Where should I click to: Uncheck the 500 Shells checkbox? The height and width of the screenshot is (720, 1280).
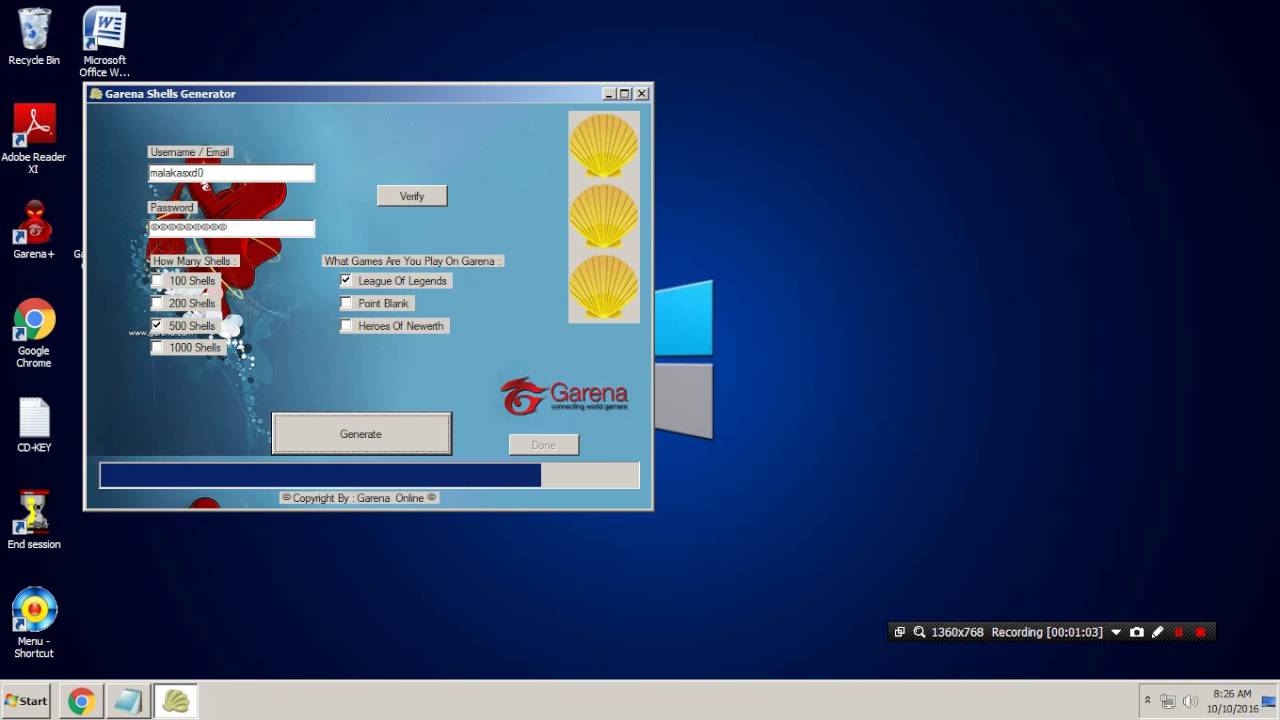[x=156, y=325]
